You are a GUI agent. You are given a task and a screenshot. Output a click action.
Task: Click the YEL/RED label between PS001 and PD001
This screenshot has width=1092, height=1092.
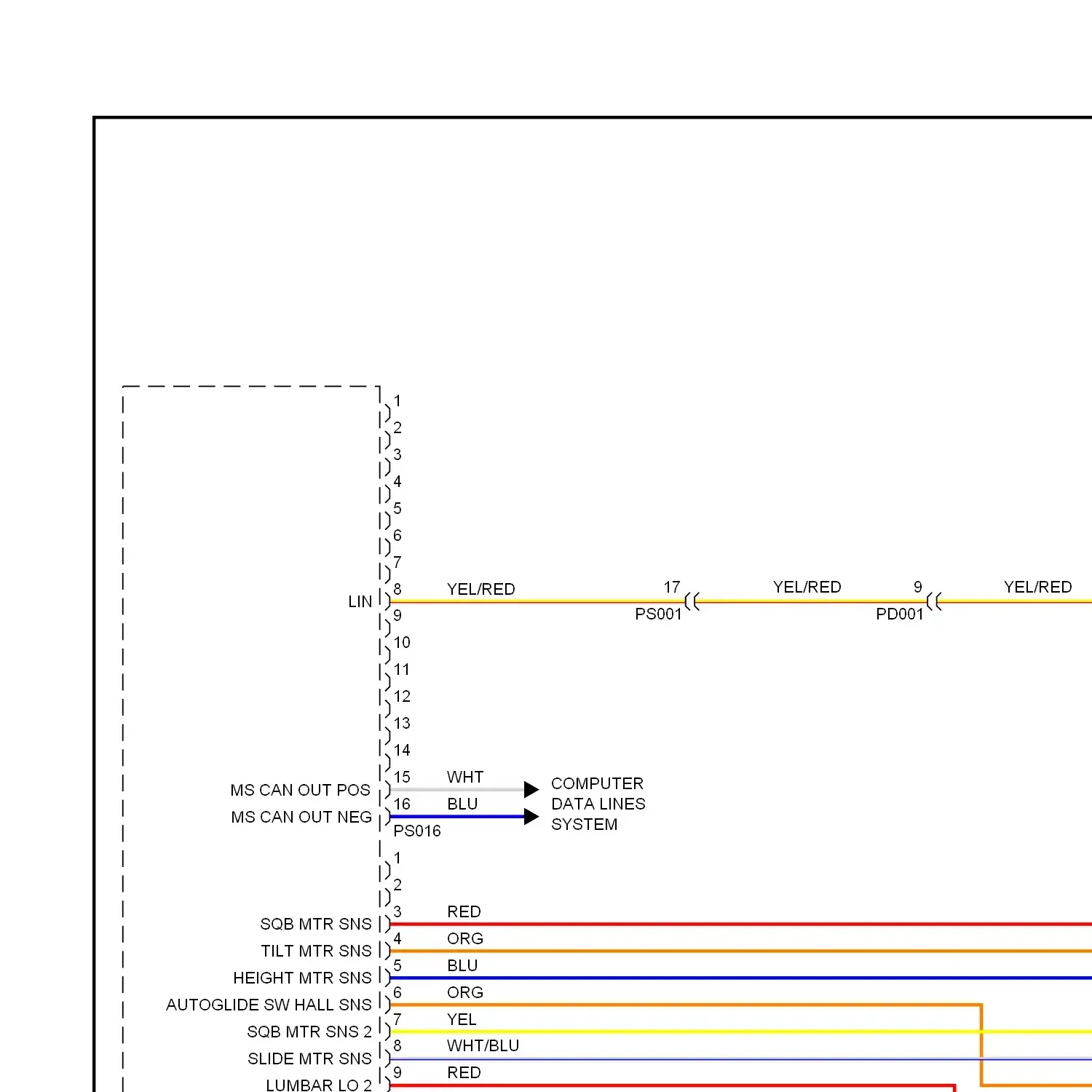pos(807,587)
